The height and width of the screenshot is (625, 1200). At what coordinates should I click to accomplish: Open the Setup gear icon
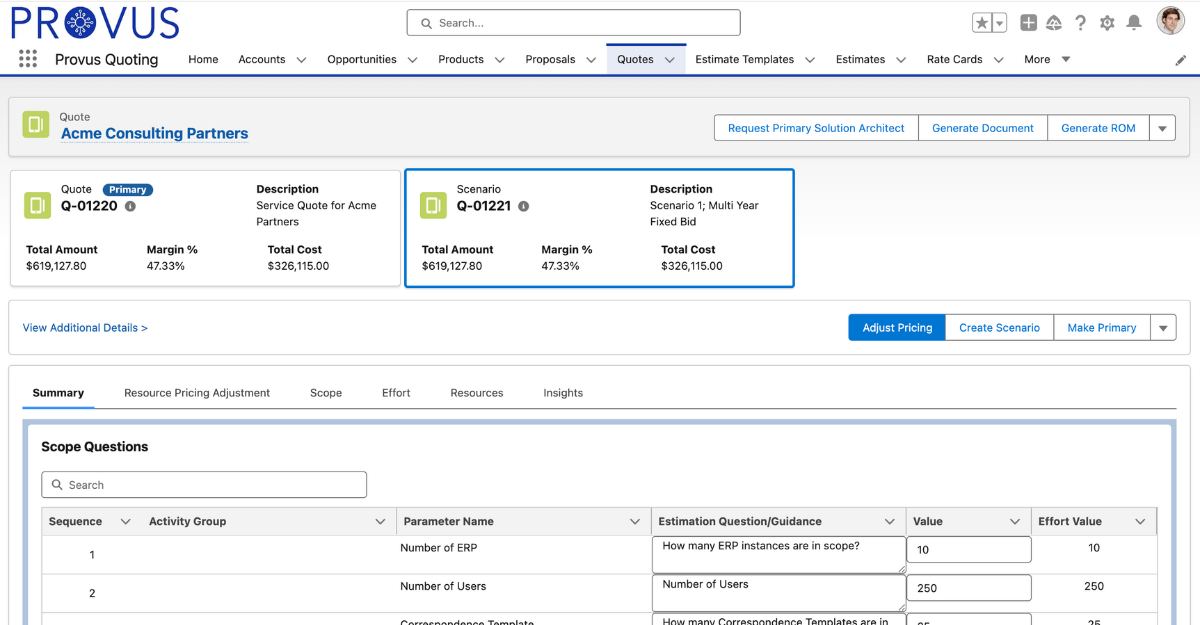(x=1107, y=23)
